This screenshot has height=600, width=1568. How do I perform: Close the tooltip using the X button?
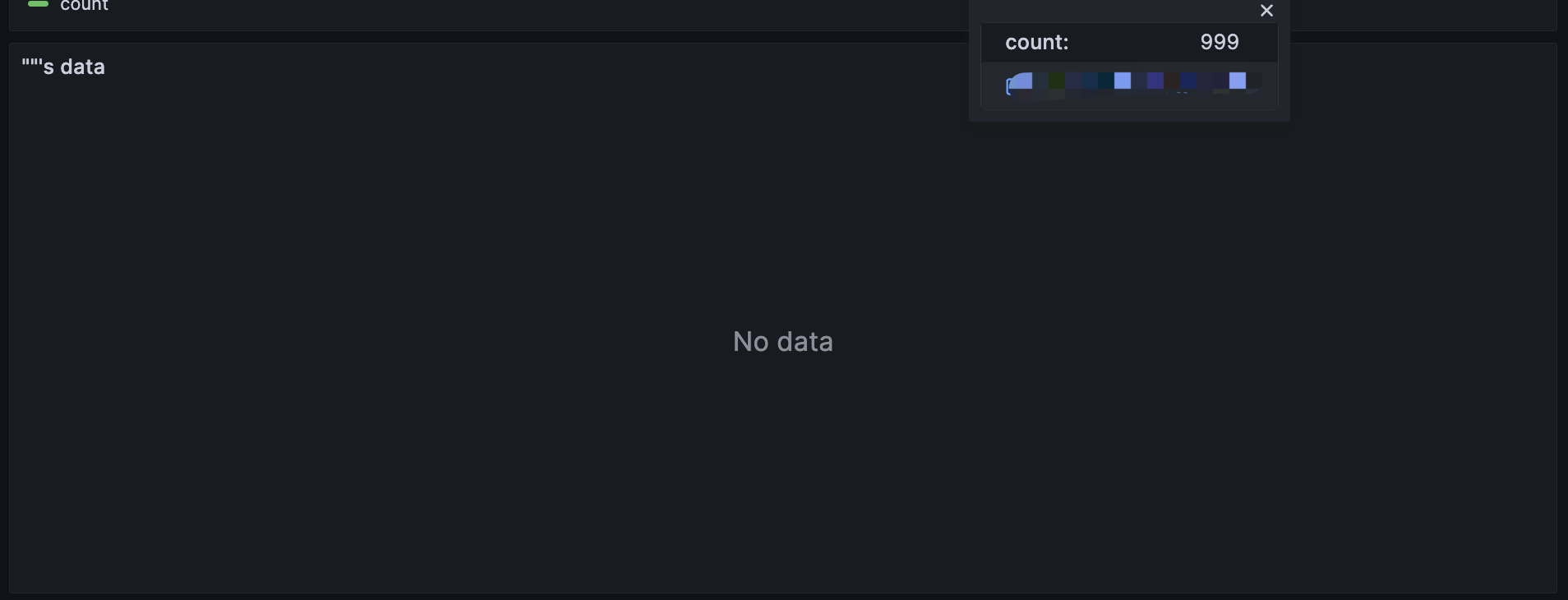point(1266,11)
